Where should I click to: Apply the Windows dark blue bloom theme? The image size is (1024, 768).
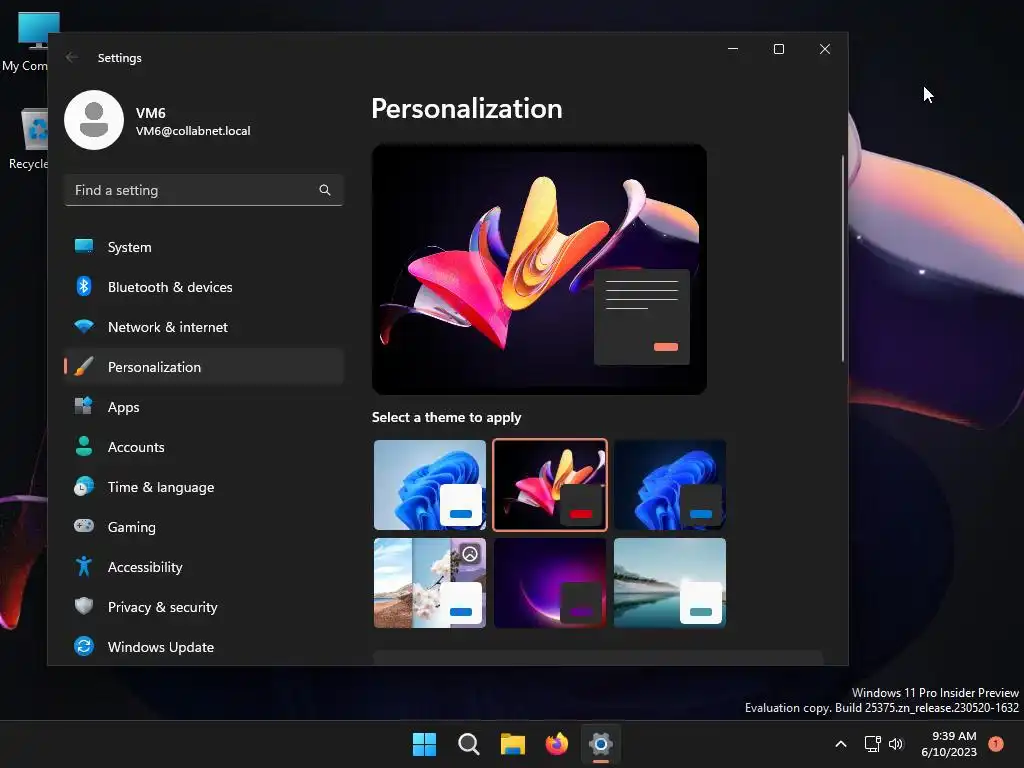coord(670,485)
